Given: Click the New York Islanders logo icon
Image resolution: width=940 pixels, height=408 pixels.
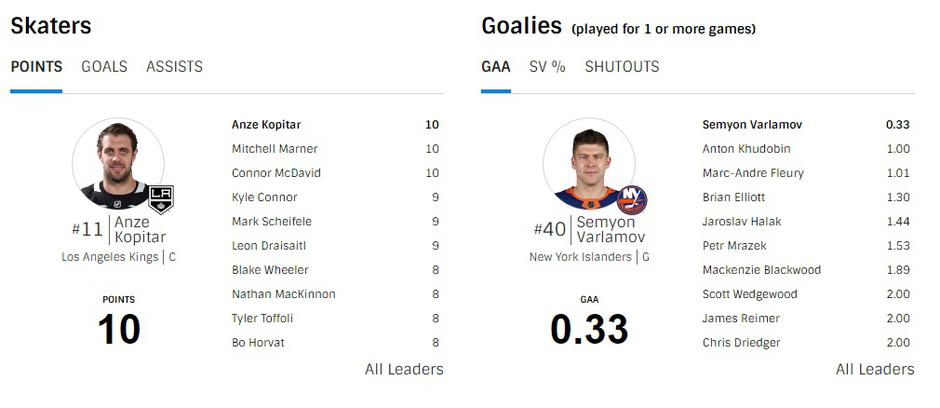Looking at the screenshot, I should [x=631, y=199].
